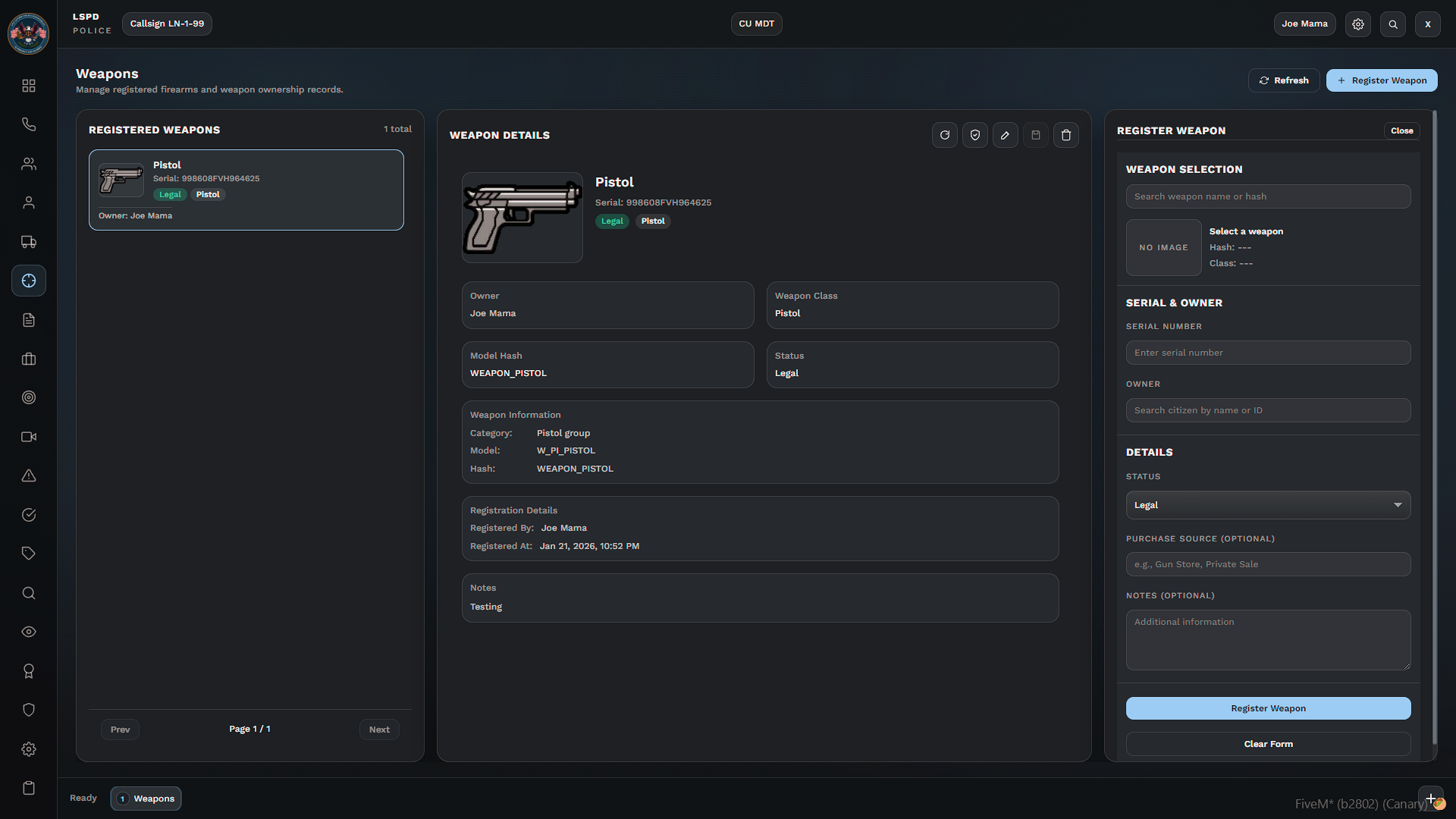Click the reload icon in Weapon Details toolbar
The width and height of the screenshot is (1456, 819).
click(x=944, y=135)
